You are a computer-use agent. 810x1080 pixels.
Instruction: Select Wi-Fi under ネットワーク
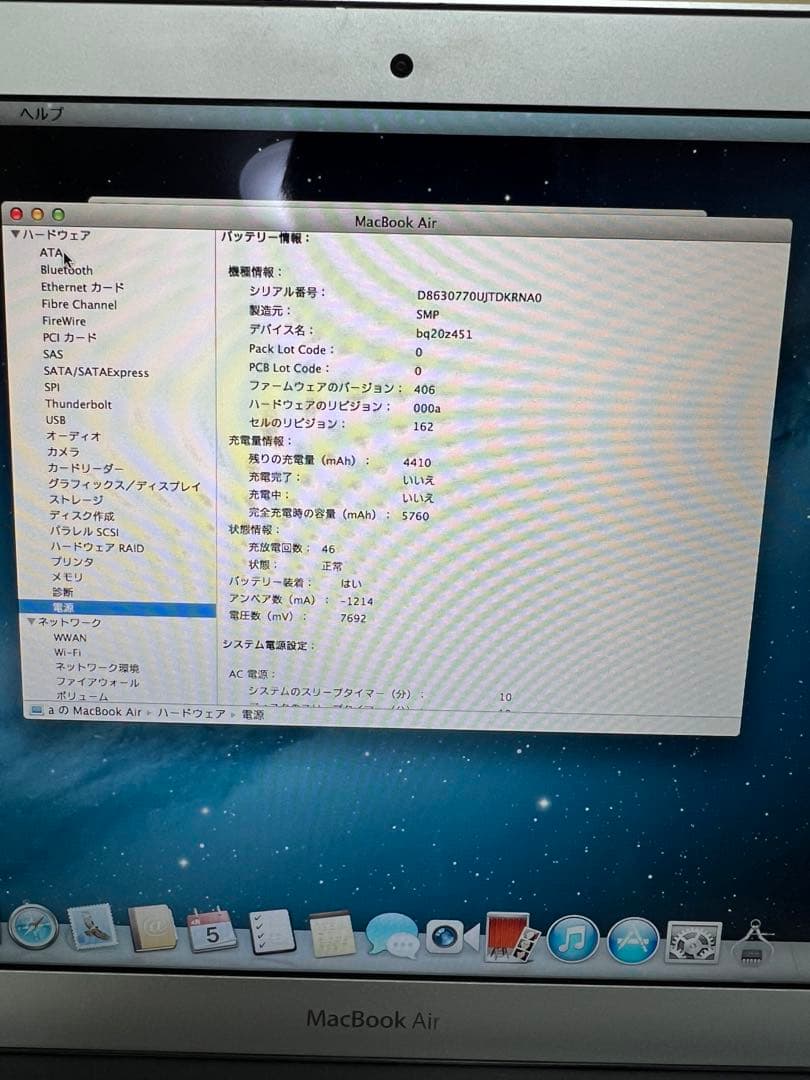[x=68, y=652]
